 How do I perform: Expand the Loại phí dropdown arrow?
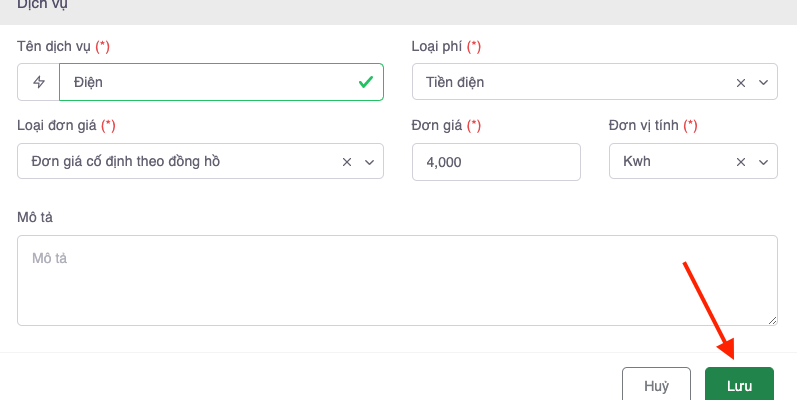click(763, 82)
